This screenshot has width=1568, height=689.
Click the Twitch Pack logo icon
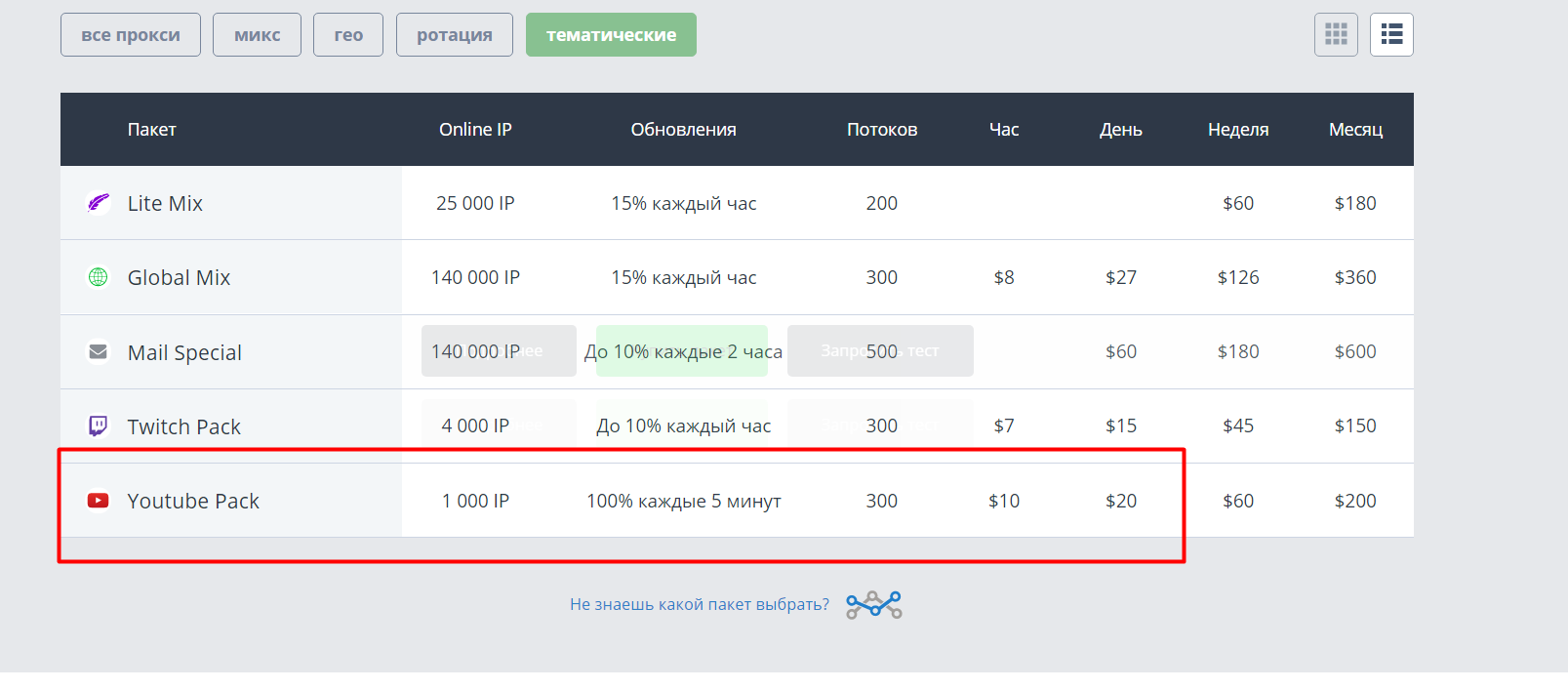tap(99, 426)
